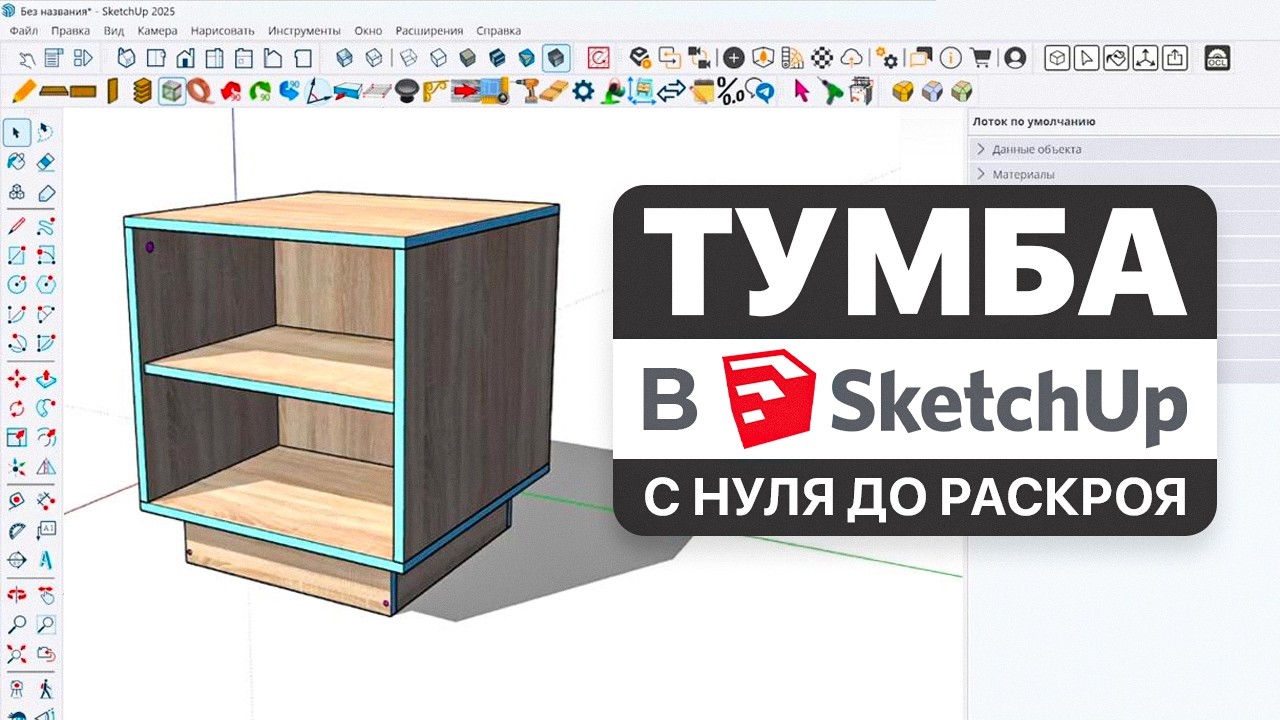1280x720 pixels.
Task: Click the percent 0.0 icon
Action: tap(731, 92)
